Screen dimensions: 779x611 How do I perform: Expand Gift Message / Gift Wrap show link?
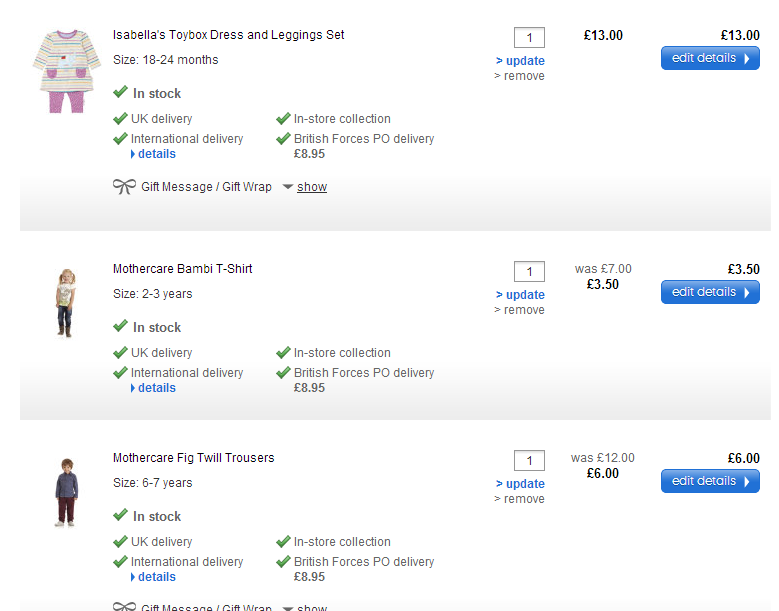(312, 187)
